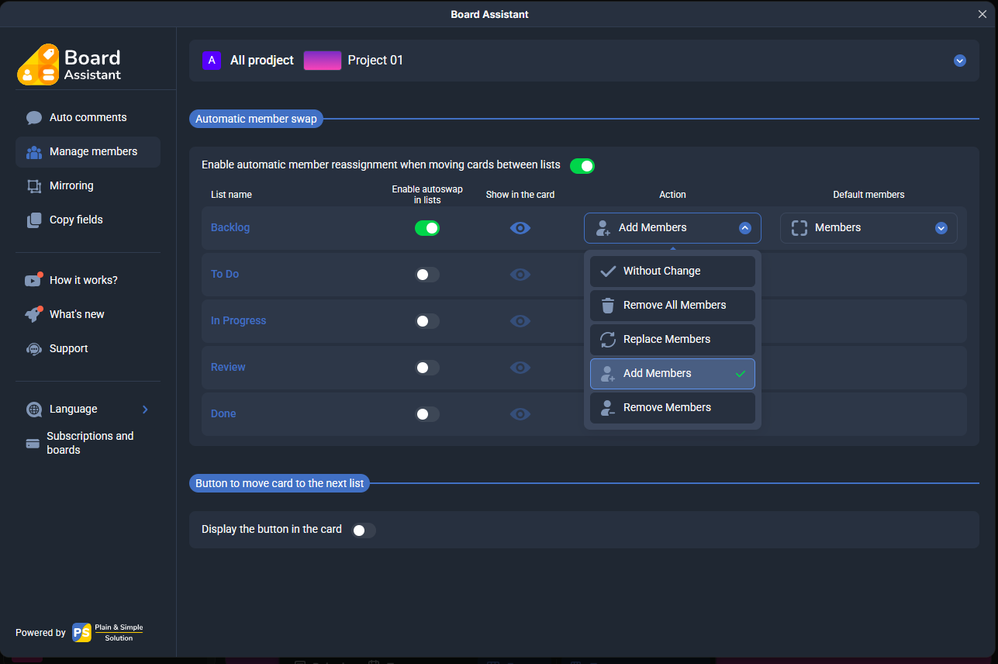Open the Backlog Default members dropdown
This screenshot has height=664, width=998.
click(x=868, y=228)
